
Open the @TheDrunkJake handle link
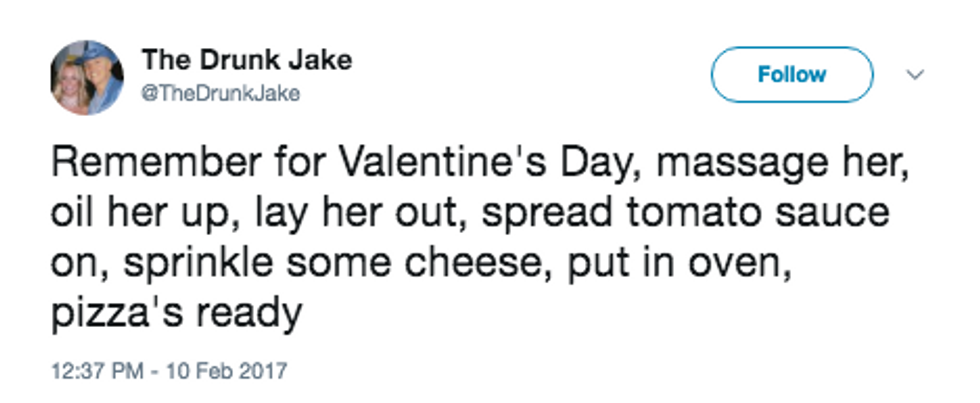[221, 94]
